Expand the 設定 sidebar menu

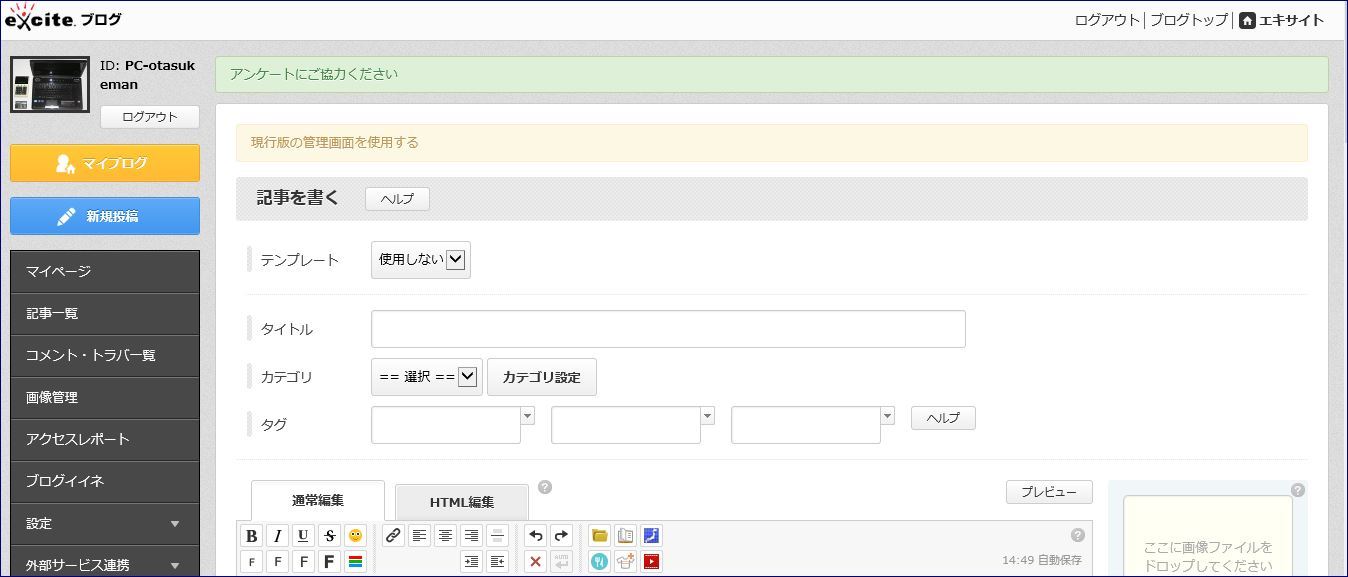[105, 523]
